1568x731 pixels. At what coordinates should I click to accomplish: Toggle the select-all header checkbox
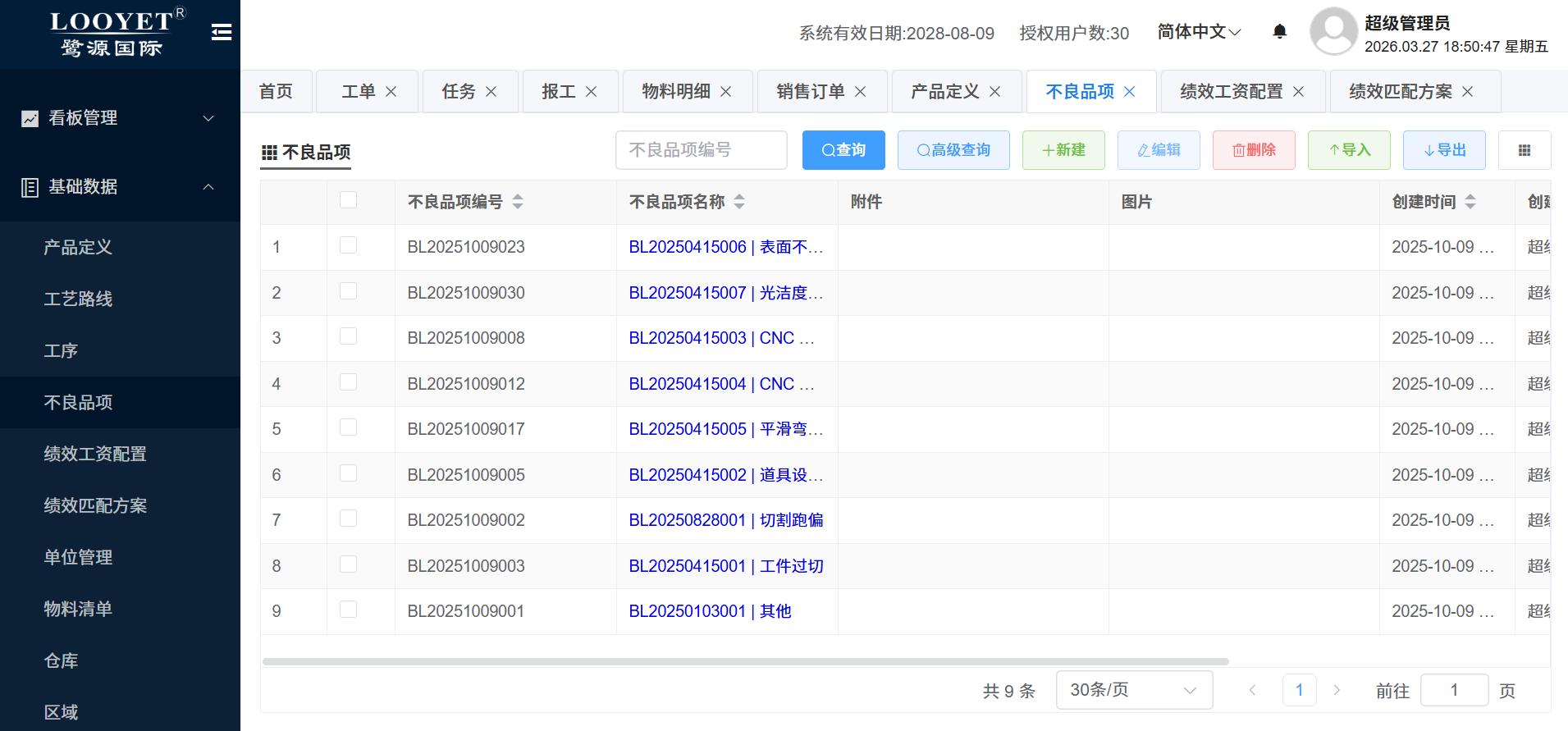pyautogui.click(x=348, y=200)
